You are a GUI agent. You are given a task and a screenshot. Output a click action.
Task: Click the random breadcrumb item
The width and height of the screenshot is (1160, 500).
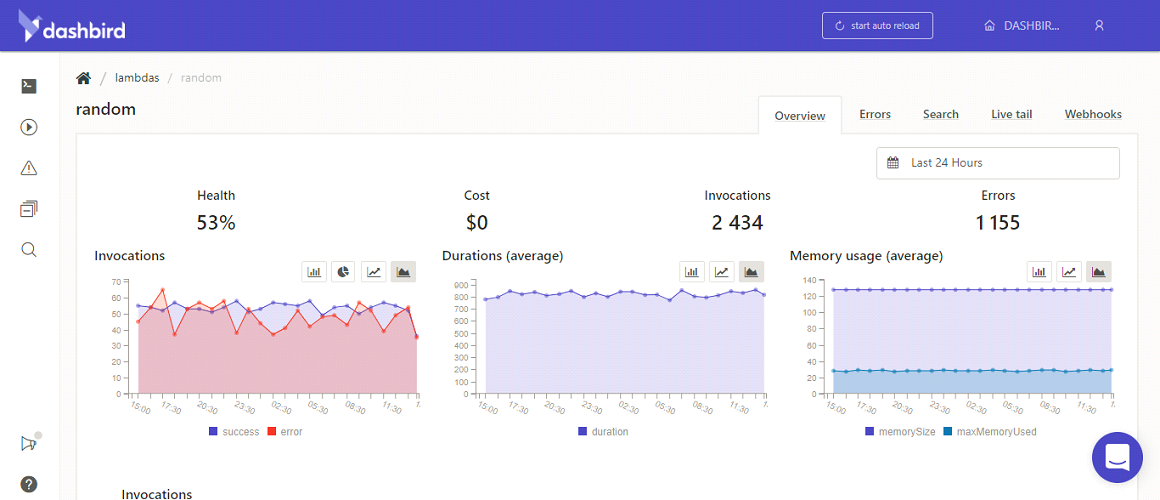pos(200,78)
